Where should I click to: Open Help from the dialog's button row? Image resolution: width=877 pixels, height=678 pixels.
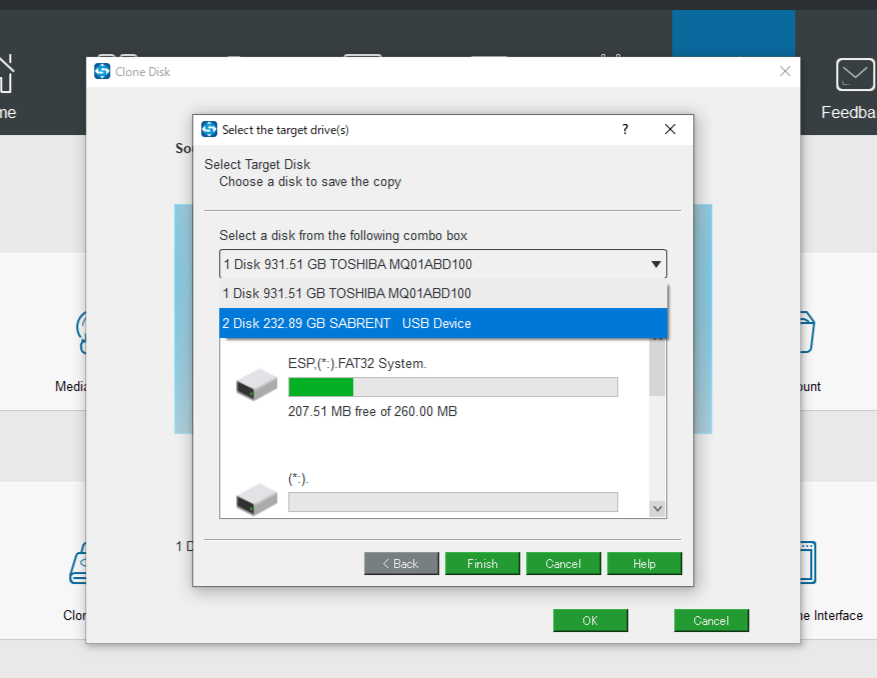644,564
